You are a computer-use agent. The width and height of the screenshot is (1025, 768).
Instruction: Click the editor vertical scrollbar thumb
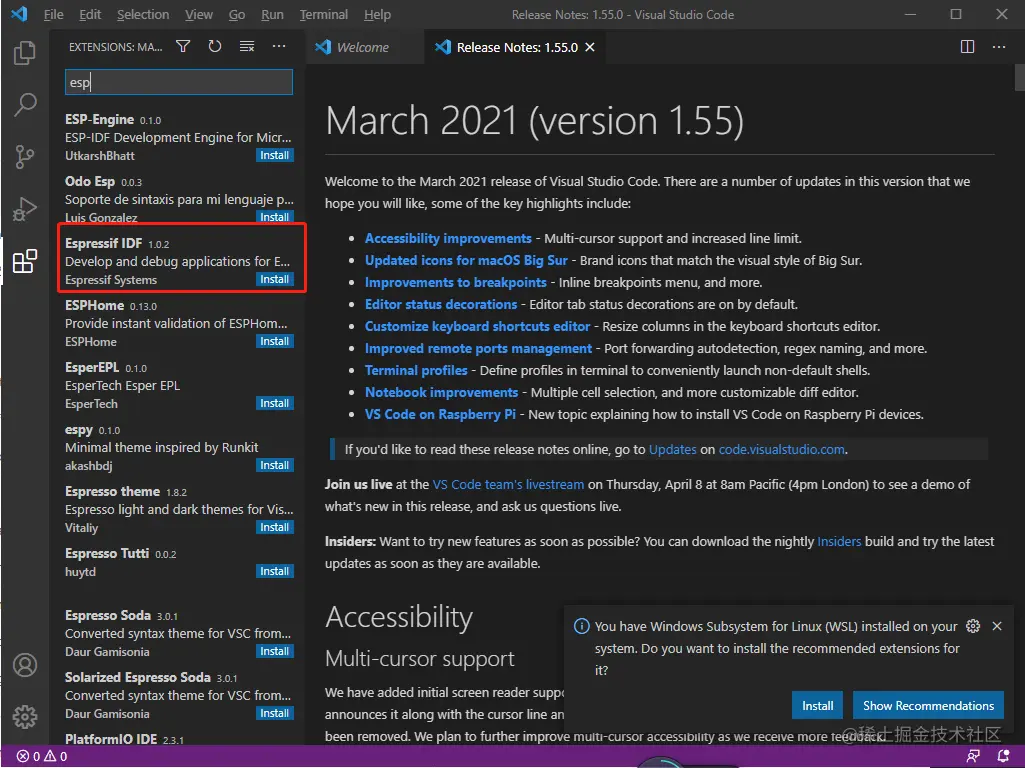pos(1019,78)
